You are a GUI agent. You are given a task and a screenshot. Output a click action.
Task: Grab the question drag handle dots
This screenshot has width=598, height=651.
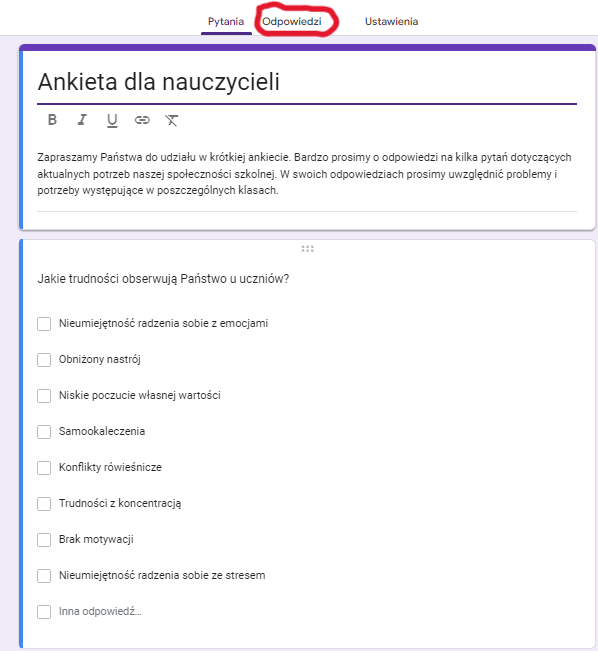click(307, 249)
